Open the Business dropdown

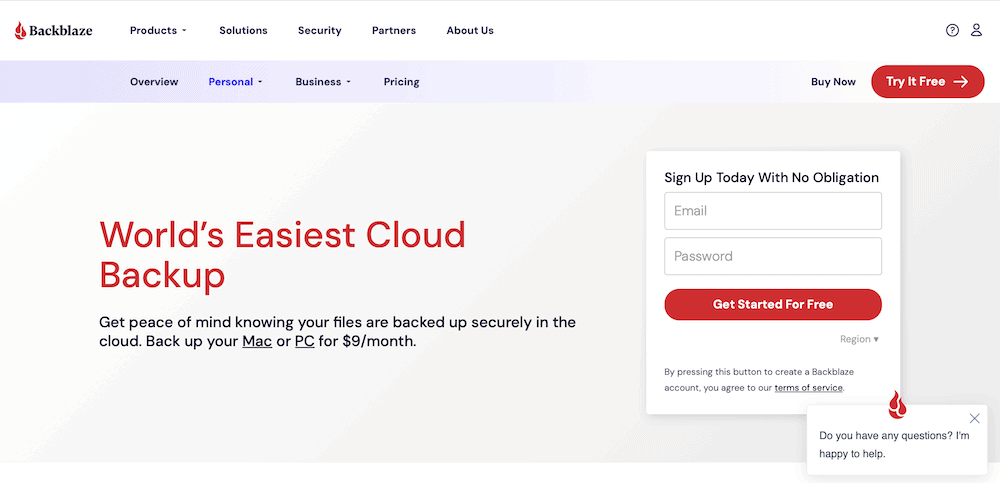323,82
